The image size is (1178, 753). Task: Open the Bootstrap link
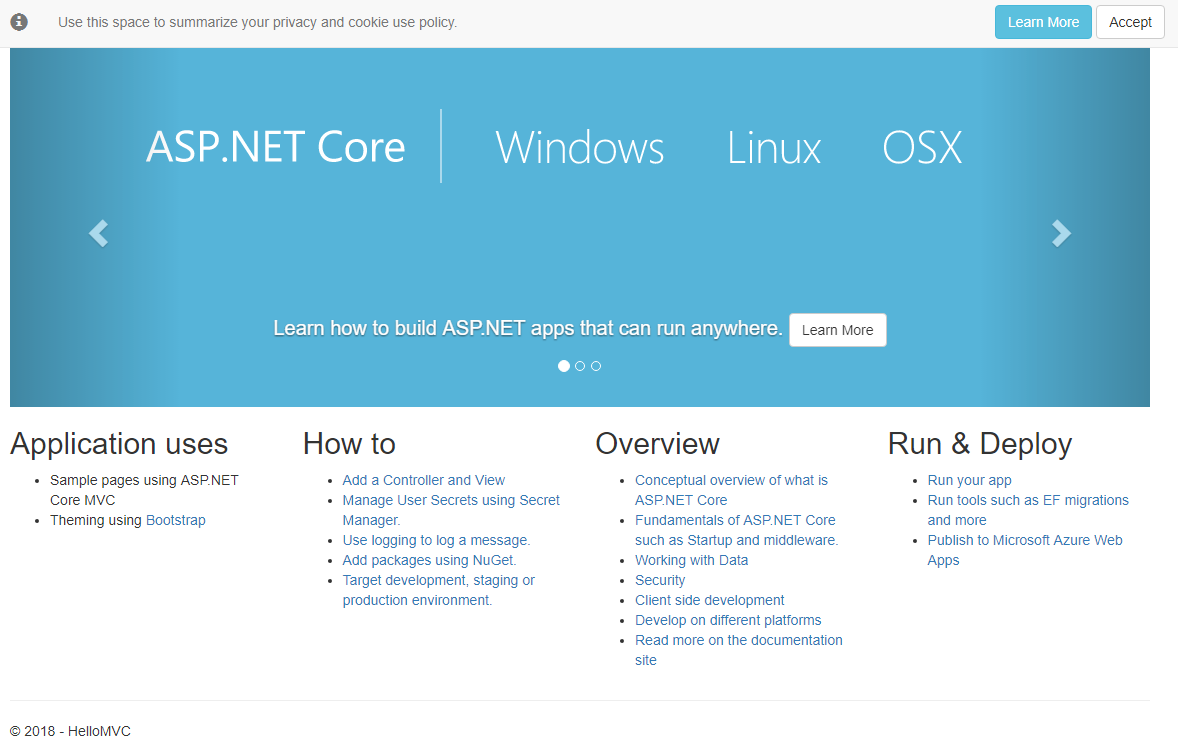point(176,520)
